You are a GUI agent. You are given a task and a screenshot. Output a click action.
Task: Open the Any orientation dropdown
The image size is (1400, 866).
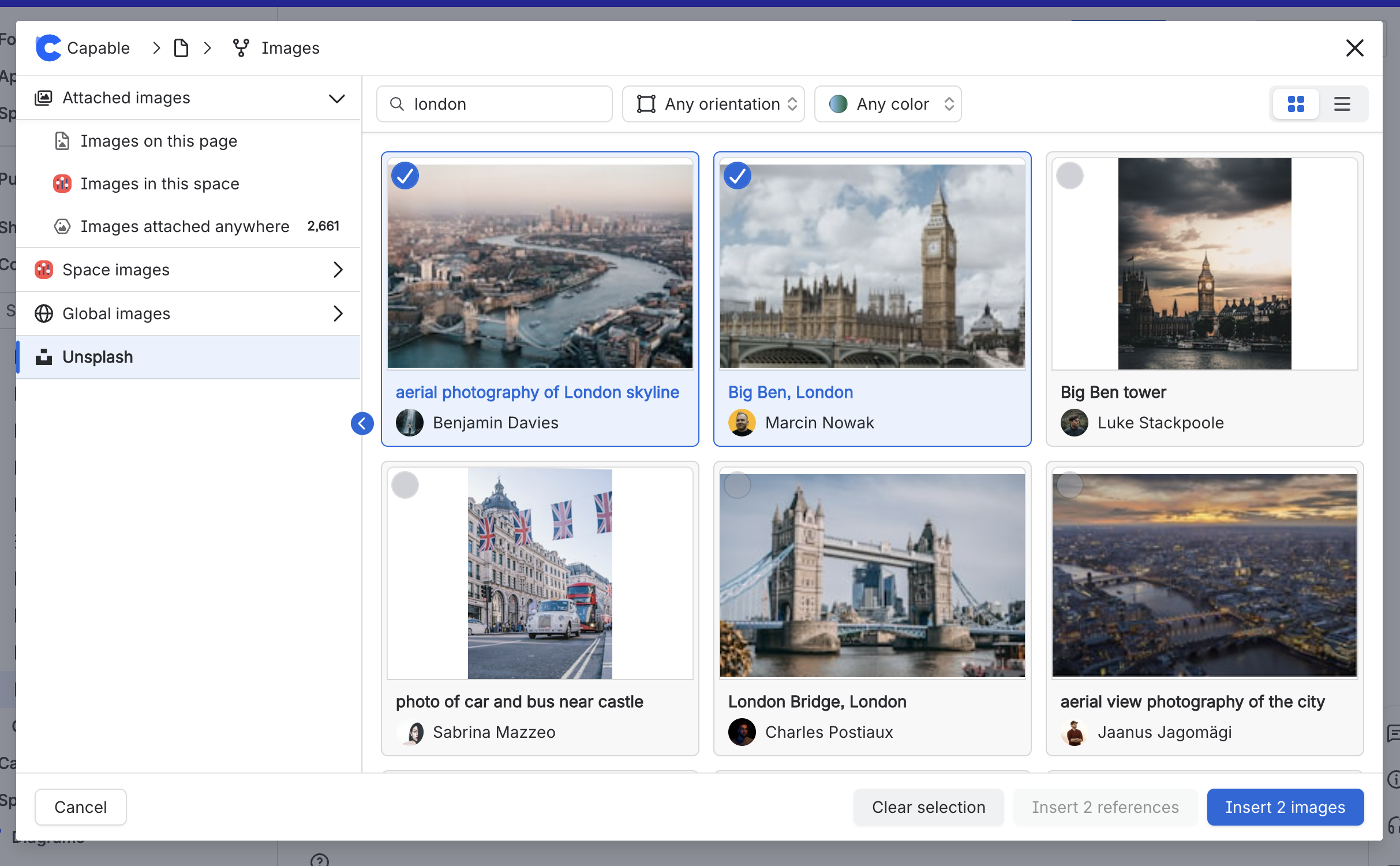[x=713, y=104]
